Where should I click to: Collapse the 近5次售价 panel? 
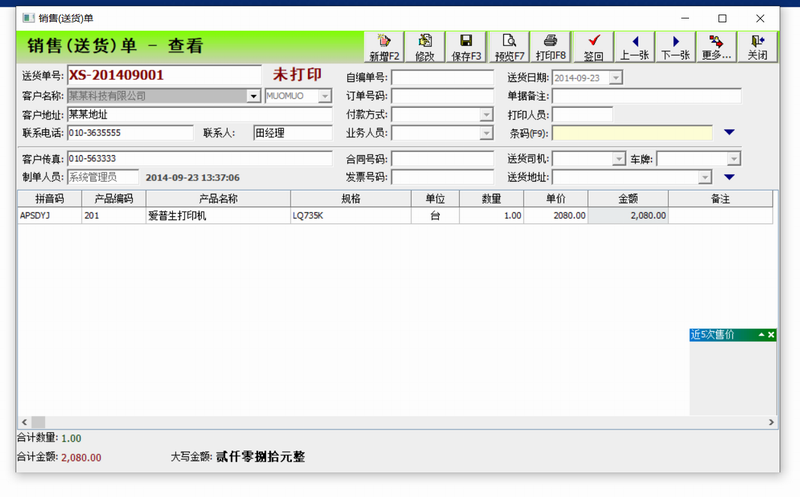pyautogui.click(x=761, y=335)
